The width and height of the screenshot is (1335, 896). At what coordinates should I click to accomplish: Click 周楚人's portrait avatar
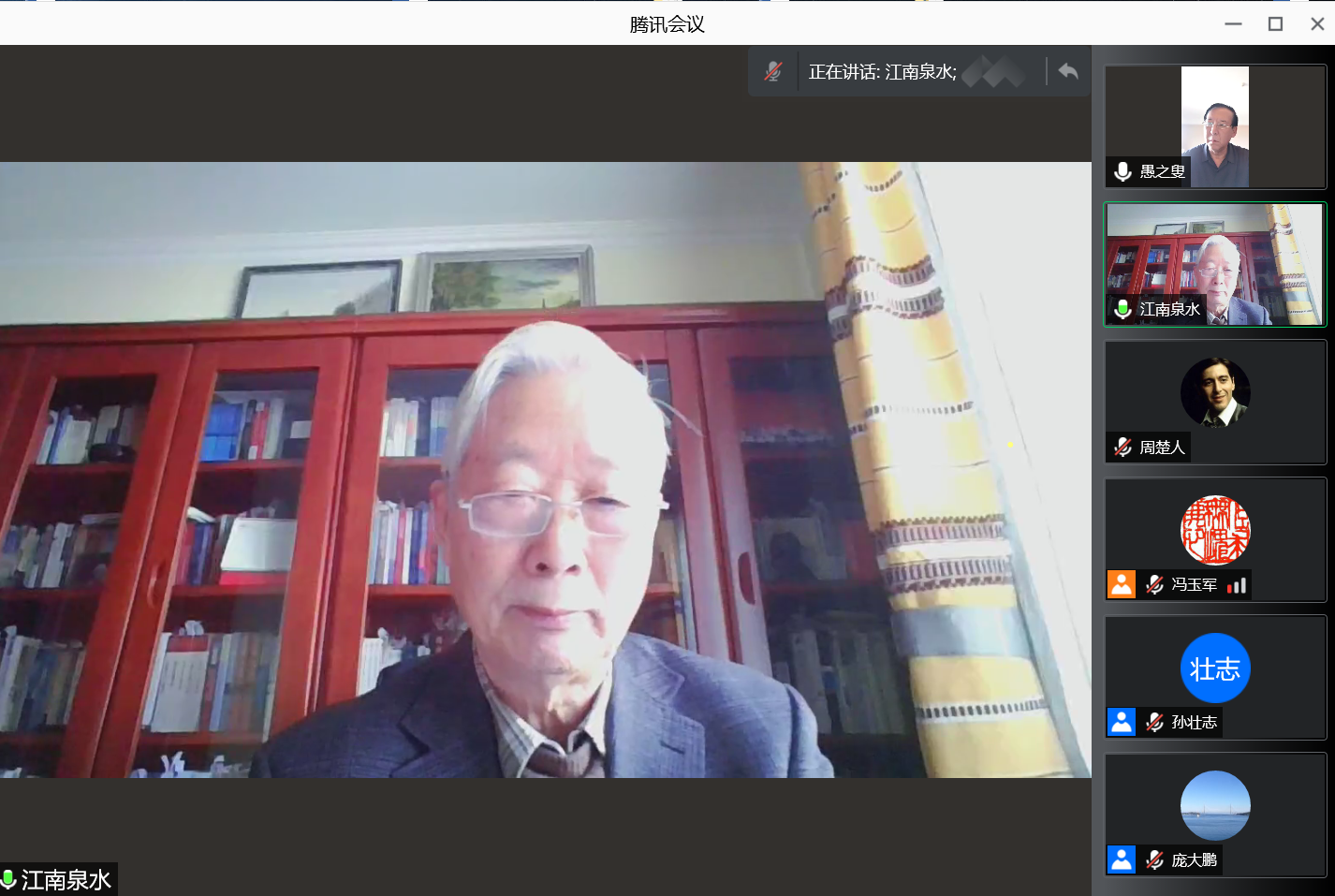tap(1215, 392)
